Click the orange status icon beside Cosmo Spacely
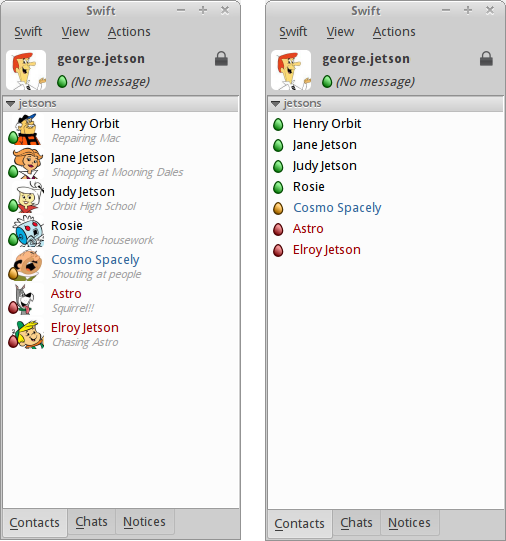506x541 pixels. [278, 208]
